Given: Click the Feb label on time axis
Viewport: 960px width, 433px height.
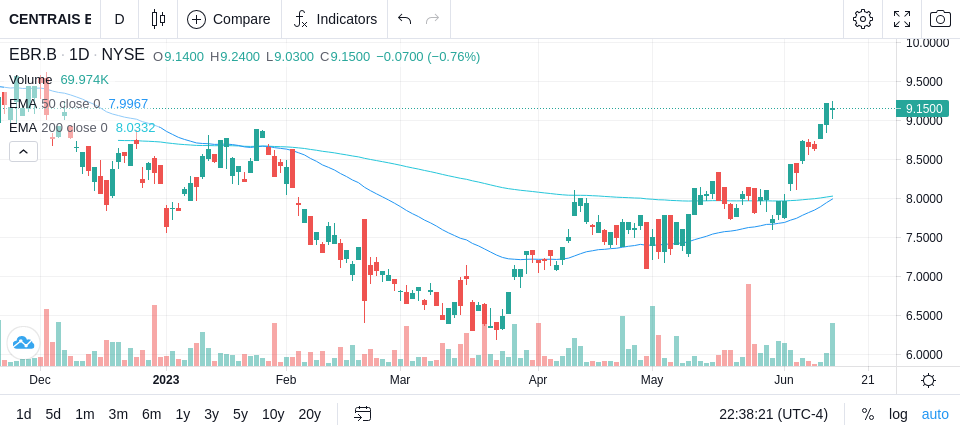Looking at the screenshot, I should coord(286,380).
